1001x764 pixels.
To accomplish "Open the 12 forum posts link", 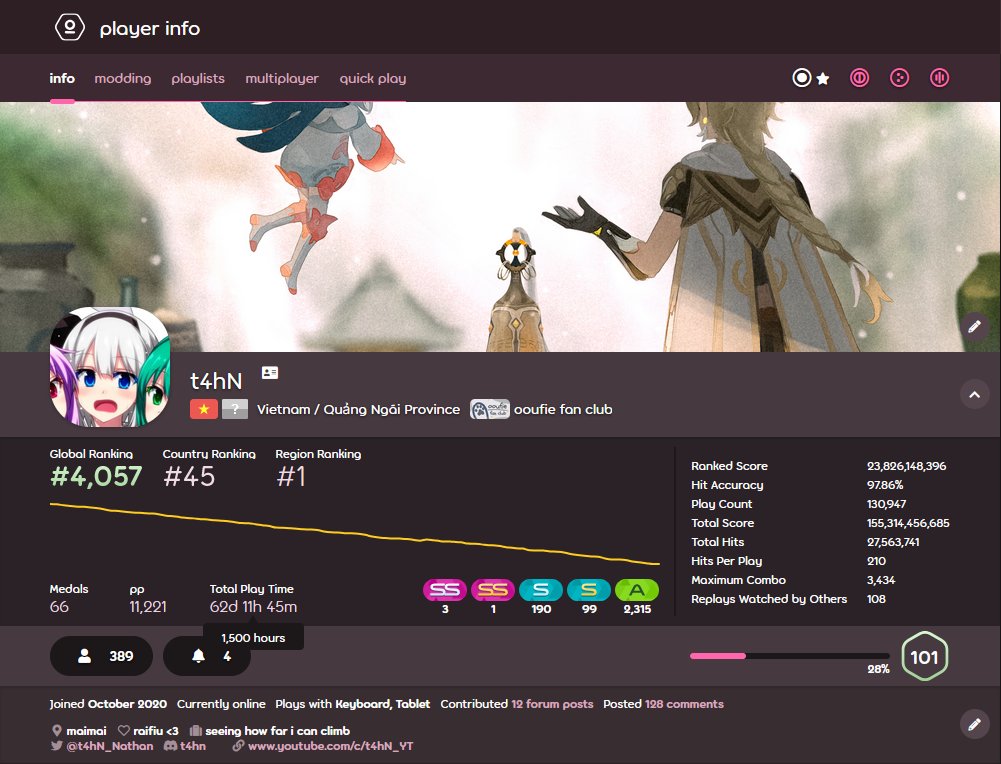I will 552,704.
